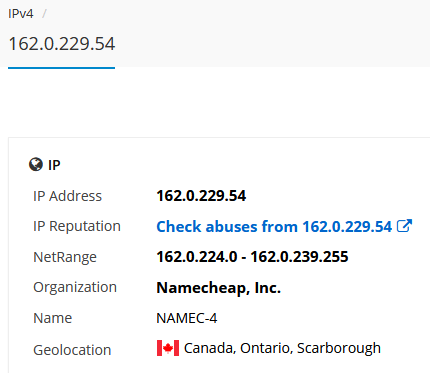Image resolution: width=430 pixels, height=373 pixels.
Task: Click the globe icon beside IP heading
Action: [36, 164]
